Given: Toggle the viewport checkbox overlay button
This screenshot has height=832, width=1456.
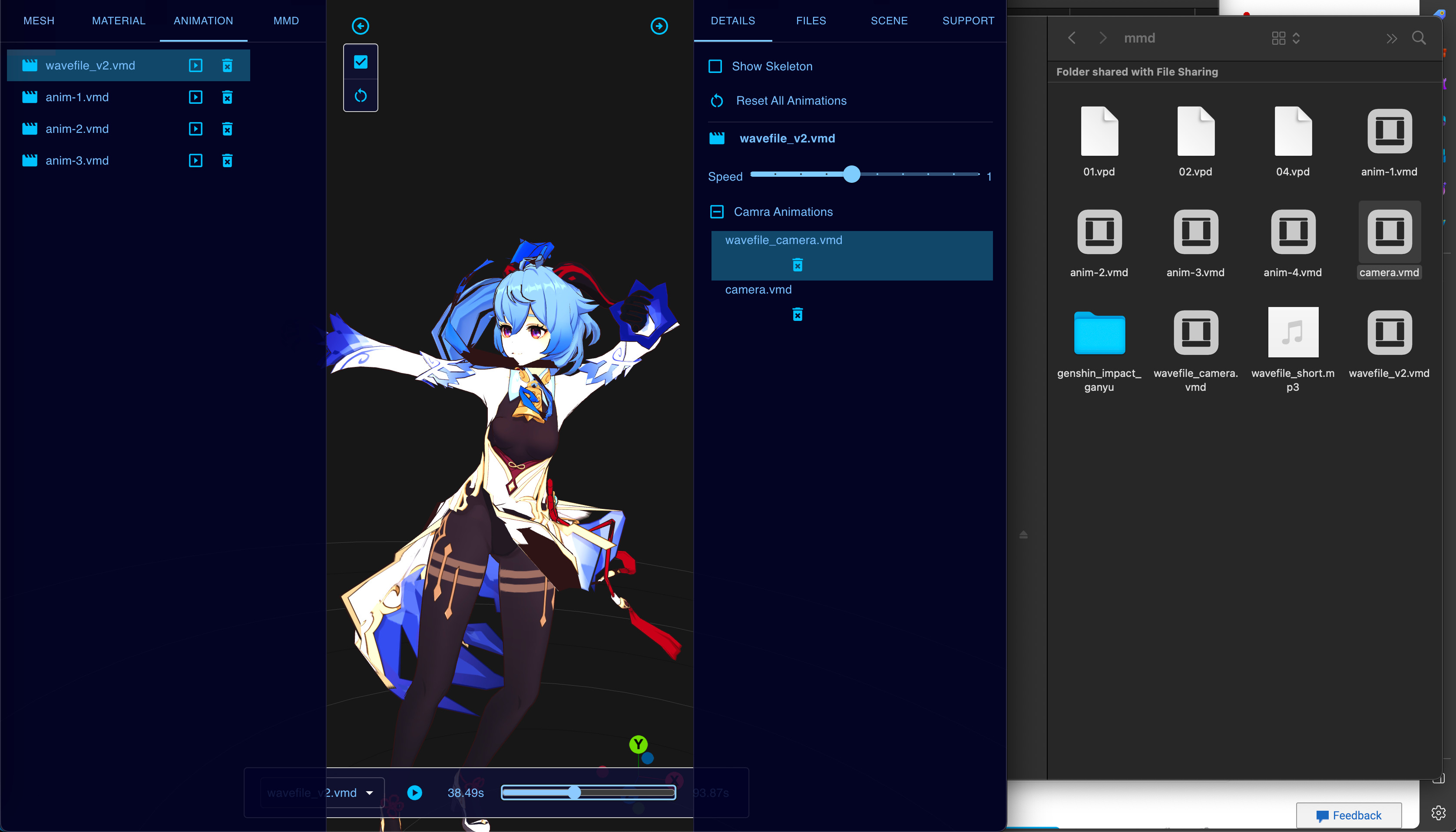Looking at the screenshot, I should (361, 62).
